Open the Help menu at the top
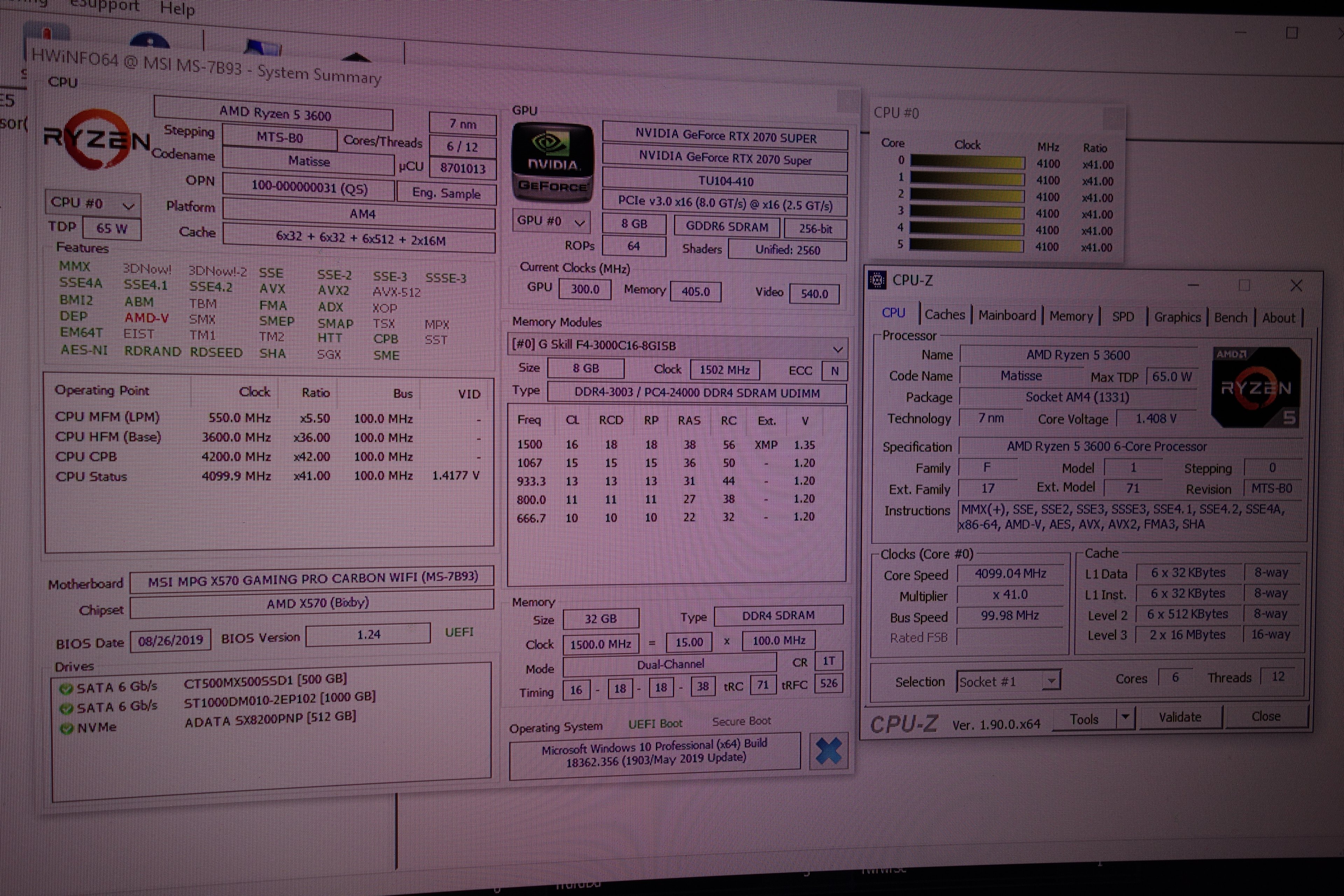This screenshot has height=896, width=1344. point(177,8)
